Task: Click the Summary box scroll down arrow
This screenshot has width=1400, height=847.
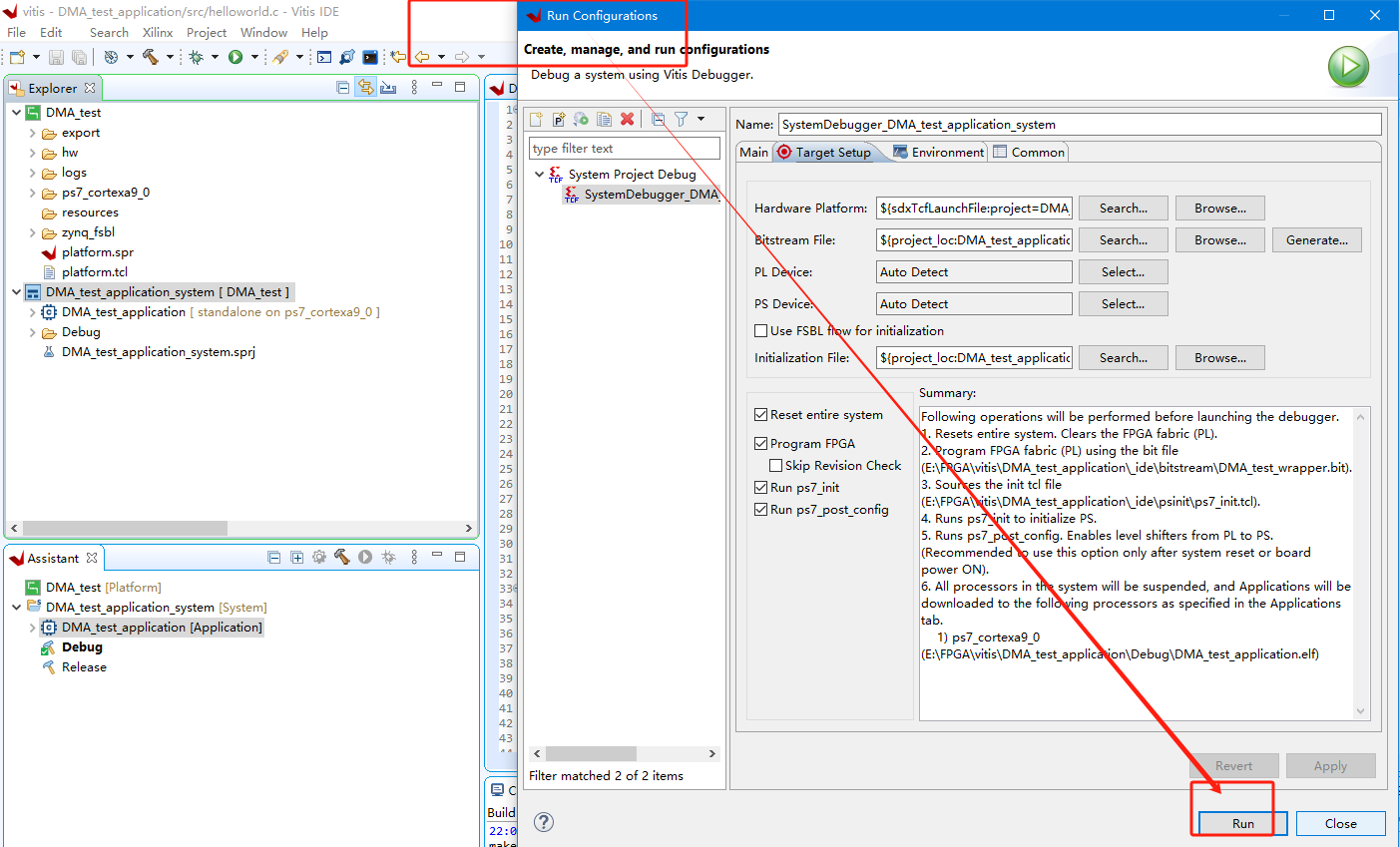Action: point(1361,711)
